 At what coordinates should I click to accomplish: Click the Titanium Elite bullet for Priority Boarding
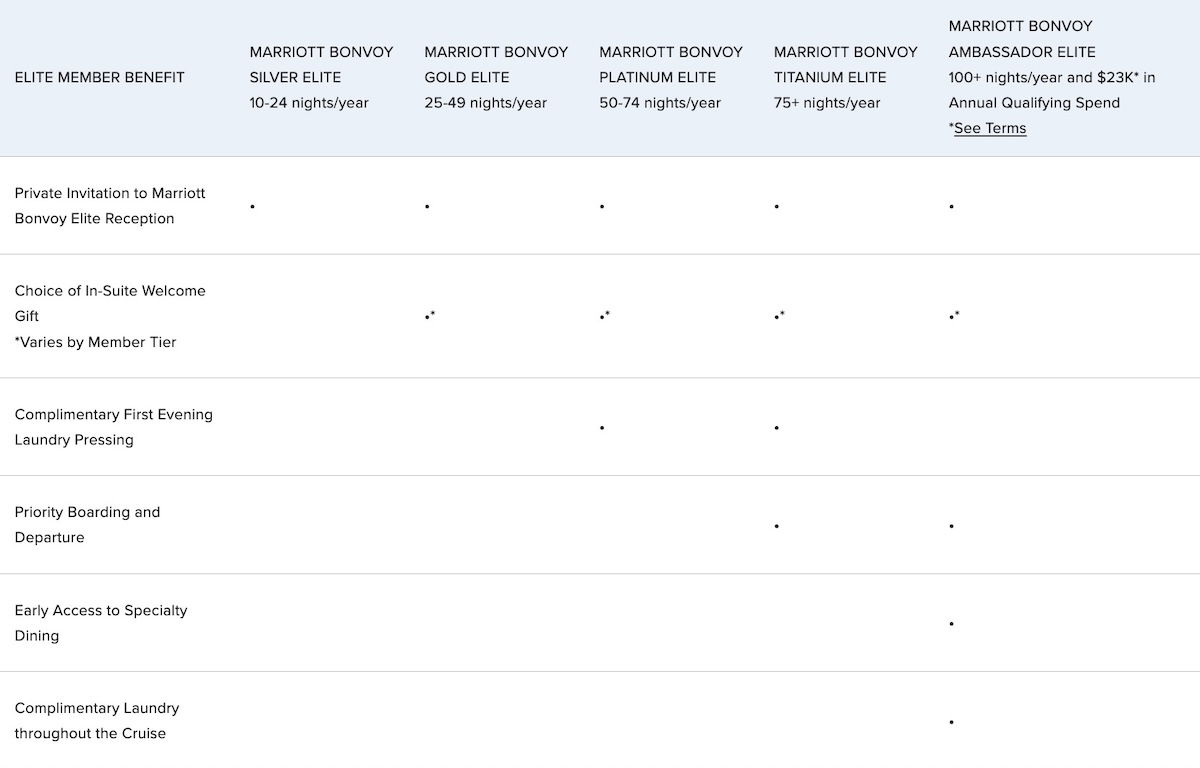(x=777, y=526)
